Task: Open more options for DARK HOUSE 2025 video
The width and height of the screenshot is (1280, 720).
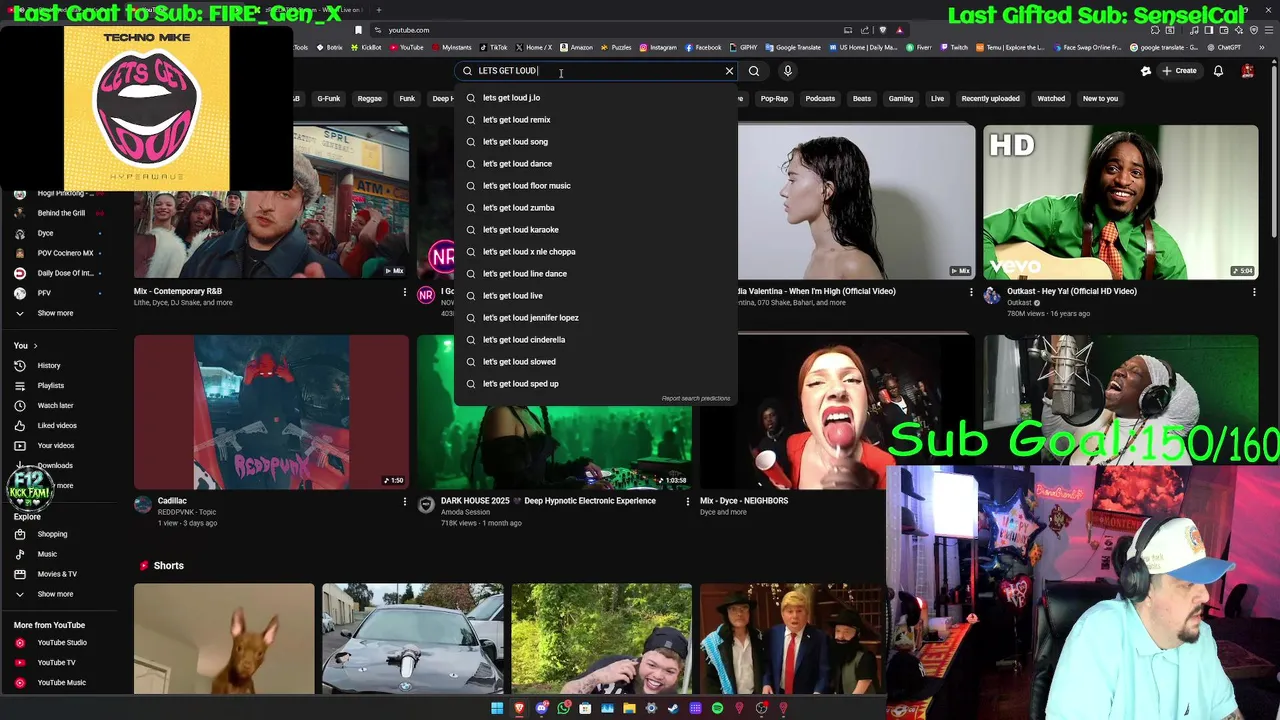Action: click(687, 501)
